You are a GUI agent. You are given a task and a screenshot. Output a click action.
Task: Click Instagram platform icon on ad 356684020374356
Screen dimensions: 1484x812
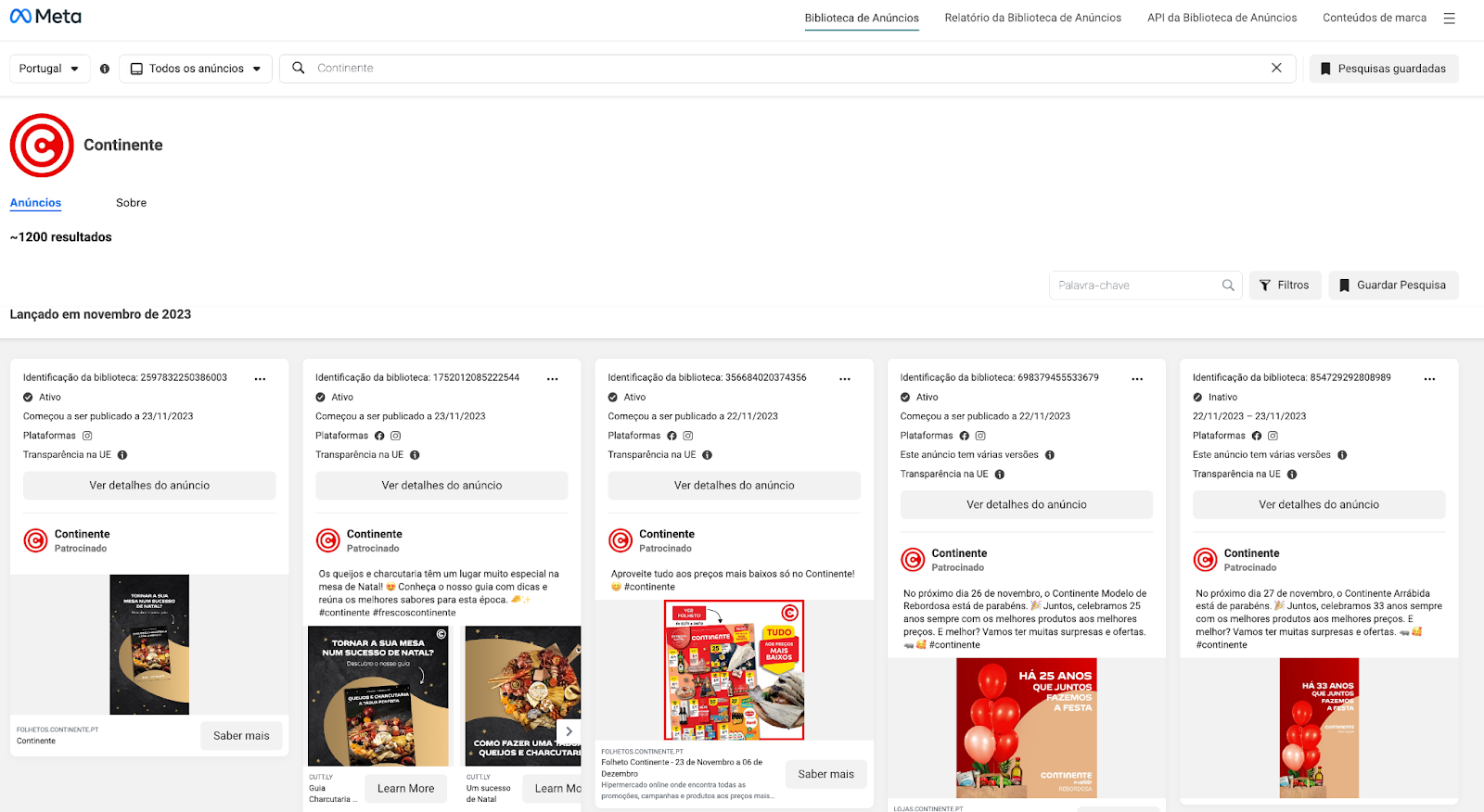pos(688,436)
